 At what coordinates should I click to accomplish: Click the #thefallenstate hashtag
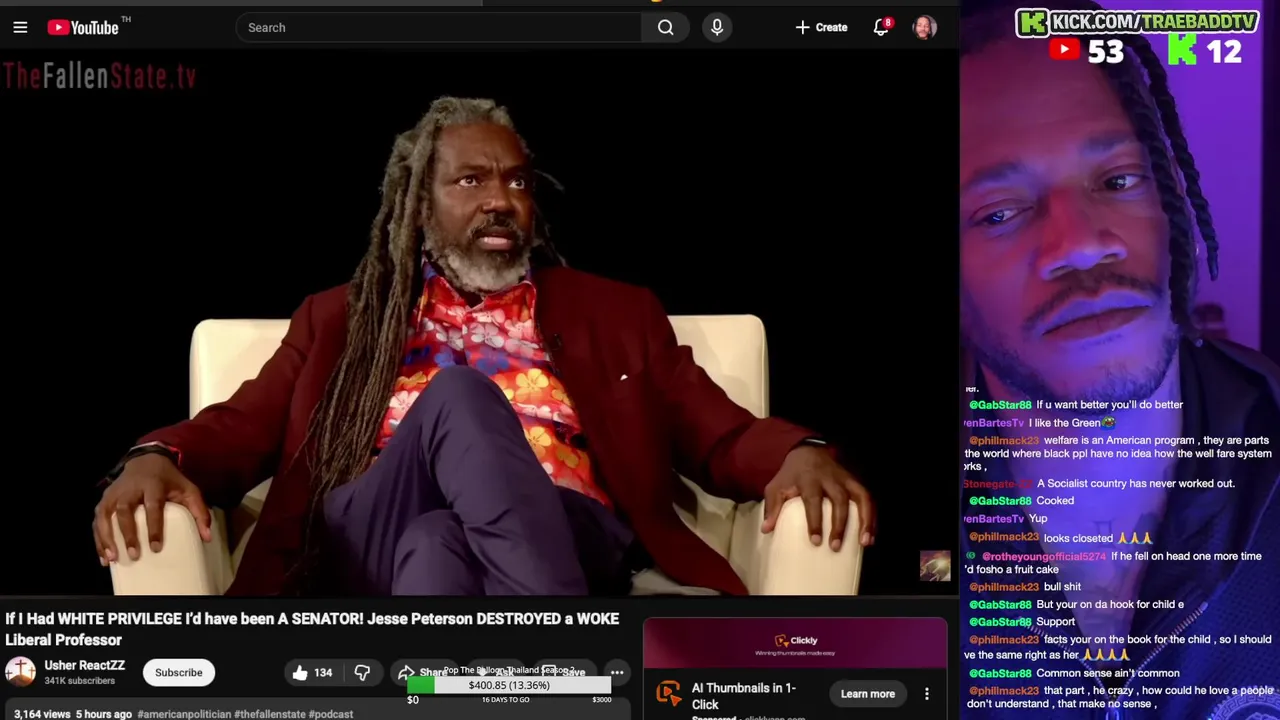(x=270, y=714)
